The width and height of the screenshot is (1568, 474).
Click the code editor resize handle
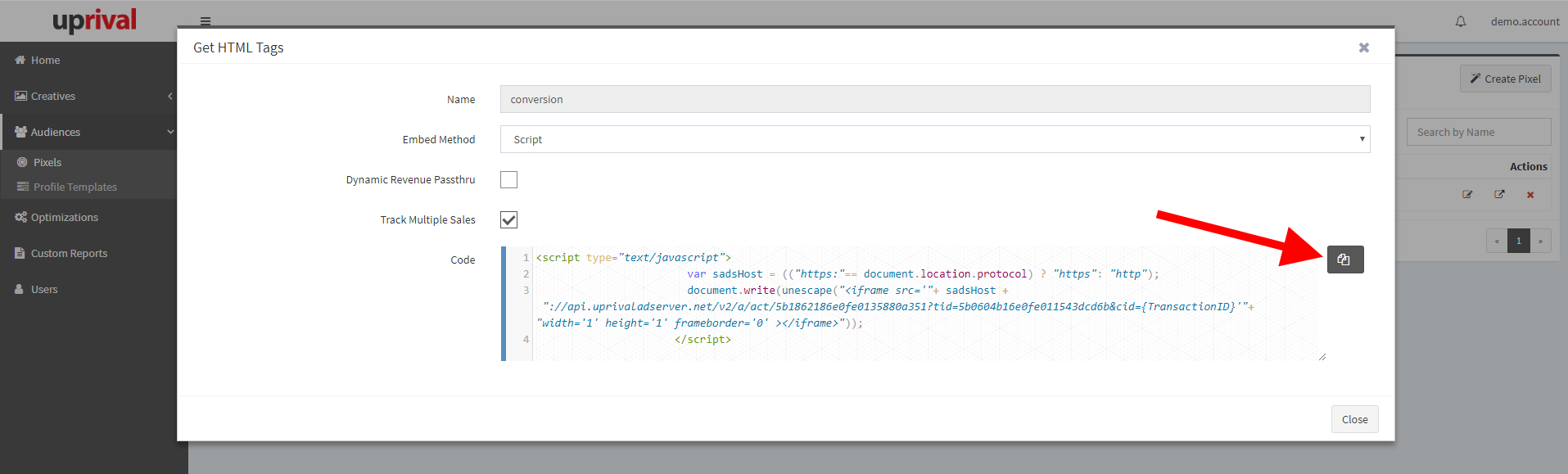pyautogui.click(x=1322, y=357)
